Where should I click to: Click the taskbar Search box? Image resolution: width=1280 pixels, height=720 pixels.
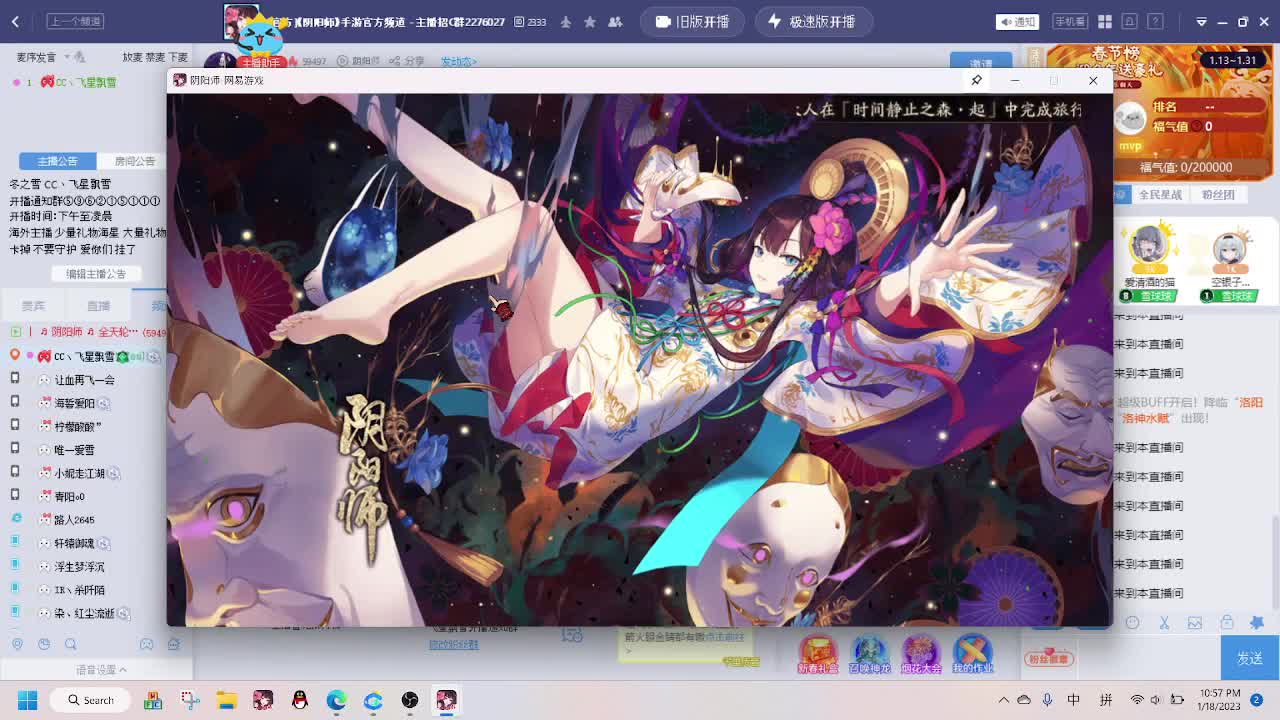[91, 700]
